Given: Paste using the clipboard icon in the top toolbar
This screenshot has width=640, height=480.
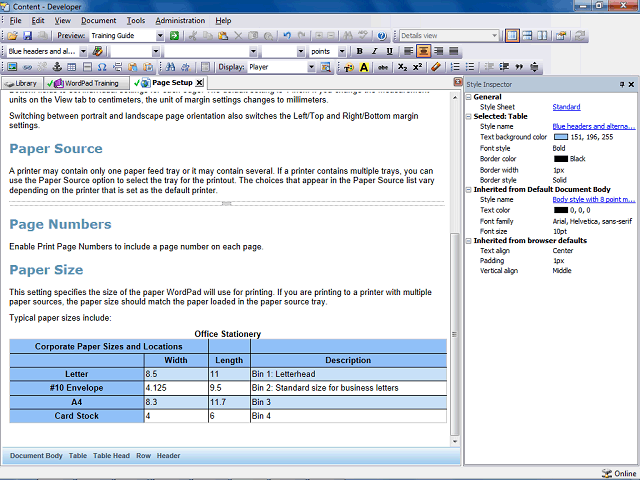Looking at the screenshot, I should 223,36.
